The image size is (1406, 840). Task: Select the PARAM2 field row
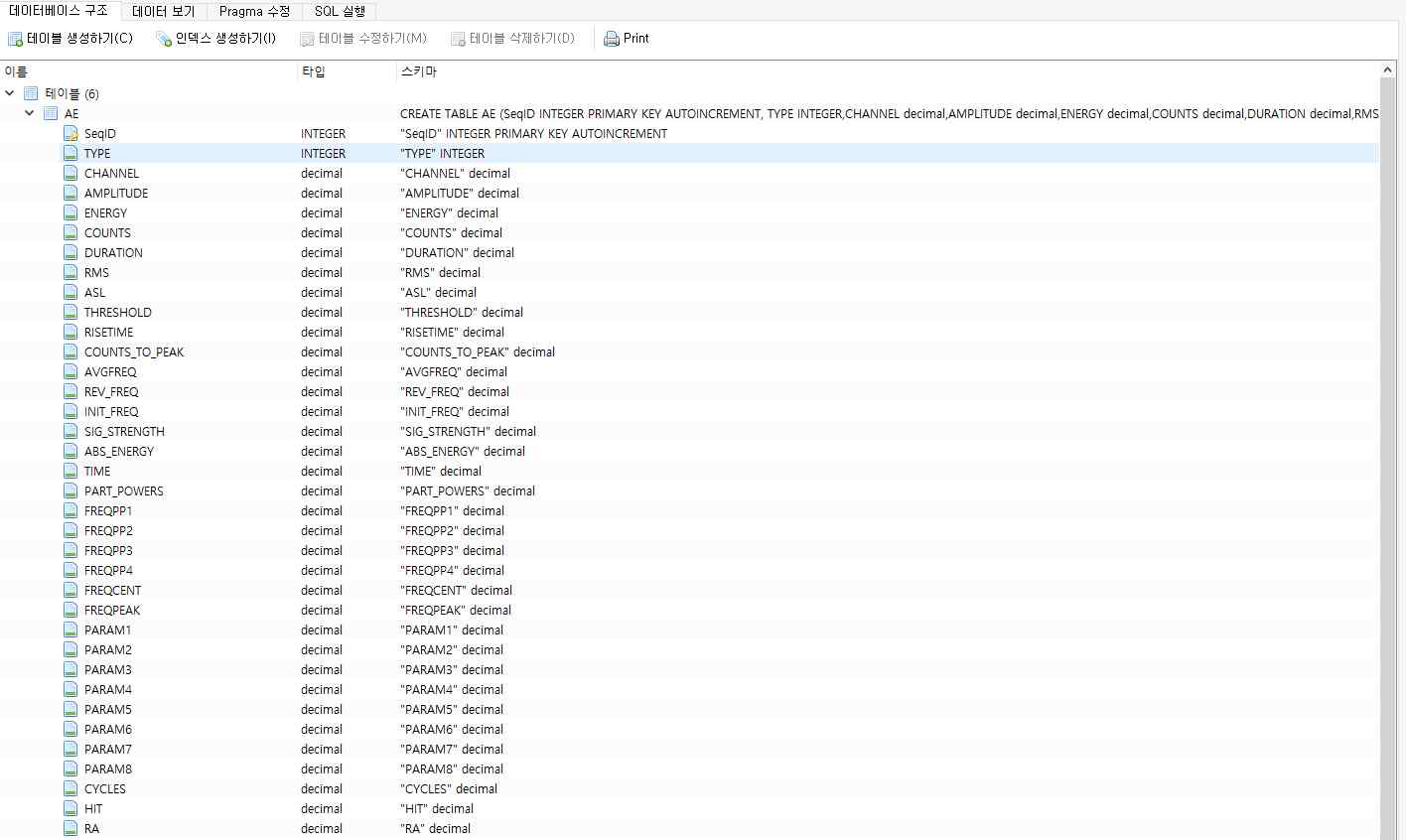tap(689, 649)
